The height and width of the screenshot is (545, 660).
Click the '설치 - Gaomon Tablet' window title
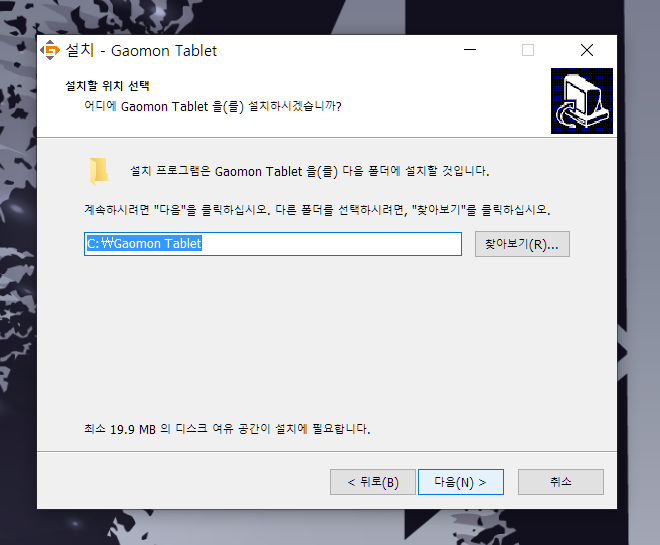point(141,51)
